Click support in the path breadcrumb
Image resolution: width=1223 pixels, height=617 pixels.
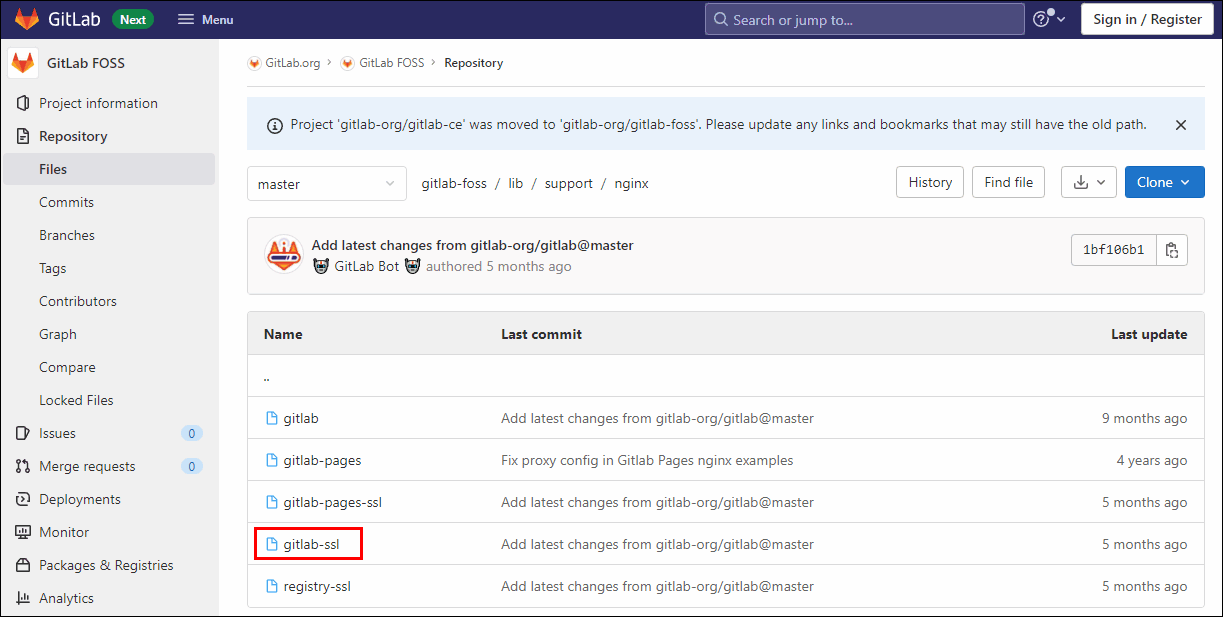(569, 183)
